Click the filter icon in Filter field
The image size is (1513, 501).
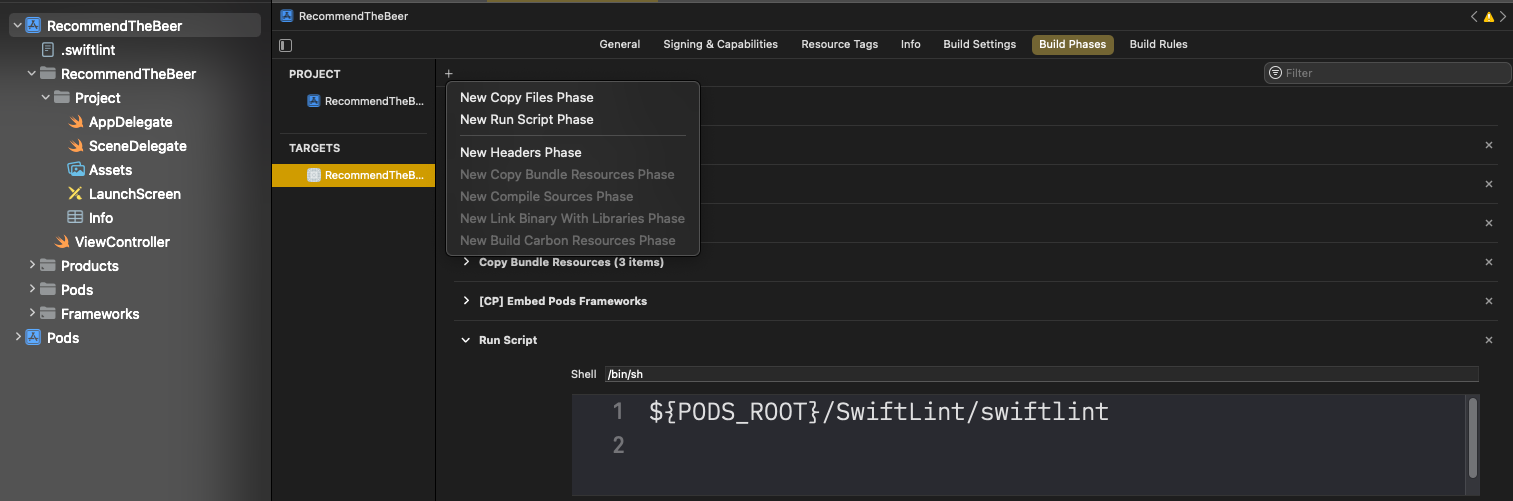1275,73
